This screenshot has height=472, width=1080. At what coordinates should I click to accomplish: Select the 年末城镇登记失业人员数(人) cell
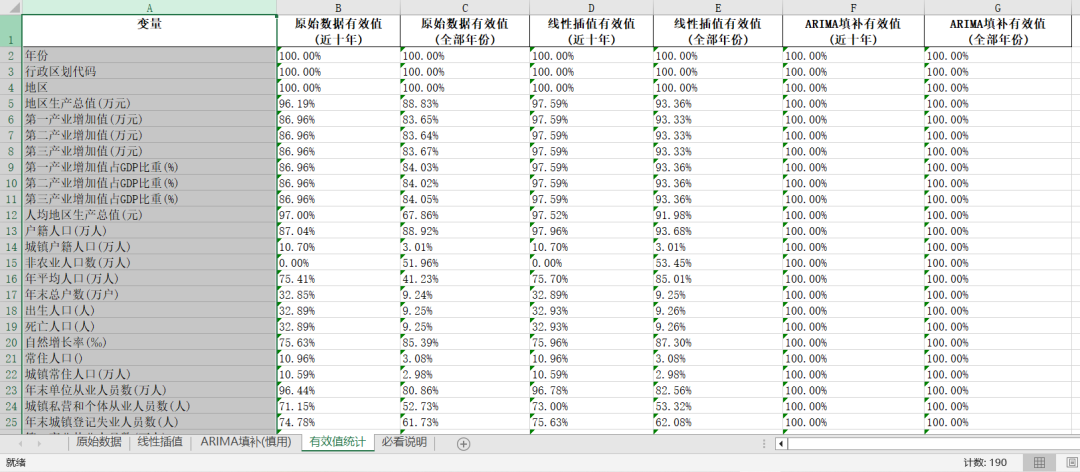(x=149, y=422)
